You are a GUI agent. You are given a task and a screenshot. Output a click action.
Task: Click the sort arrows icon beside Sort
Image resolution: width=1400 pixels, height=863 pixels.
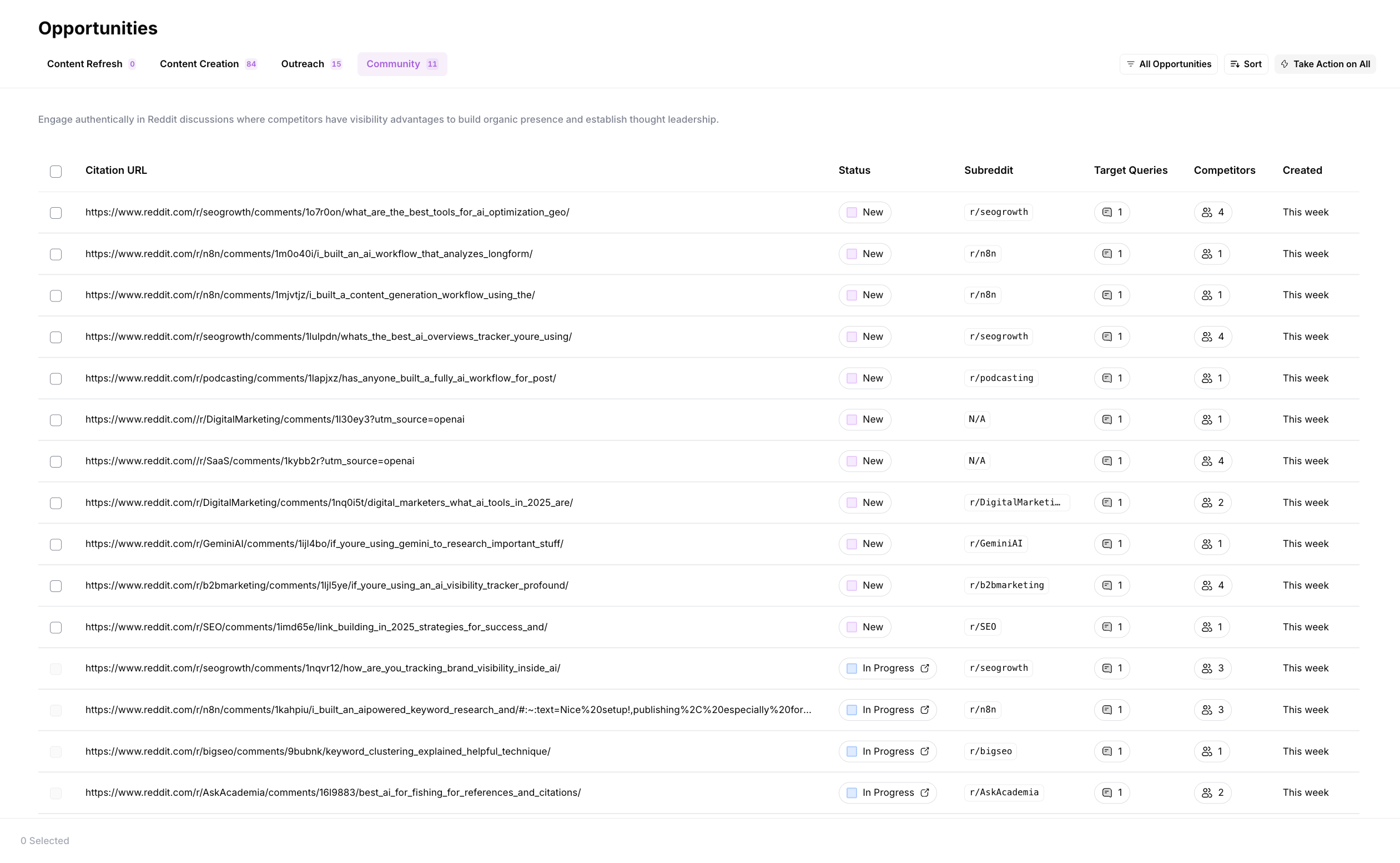(x=1235, y=64)
